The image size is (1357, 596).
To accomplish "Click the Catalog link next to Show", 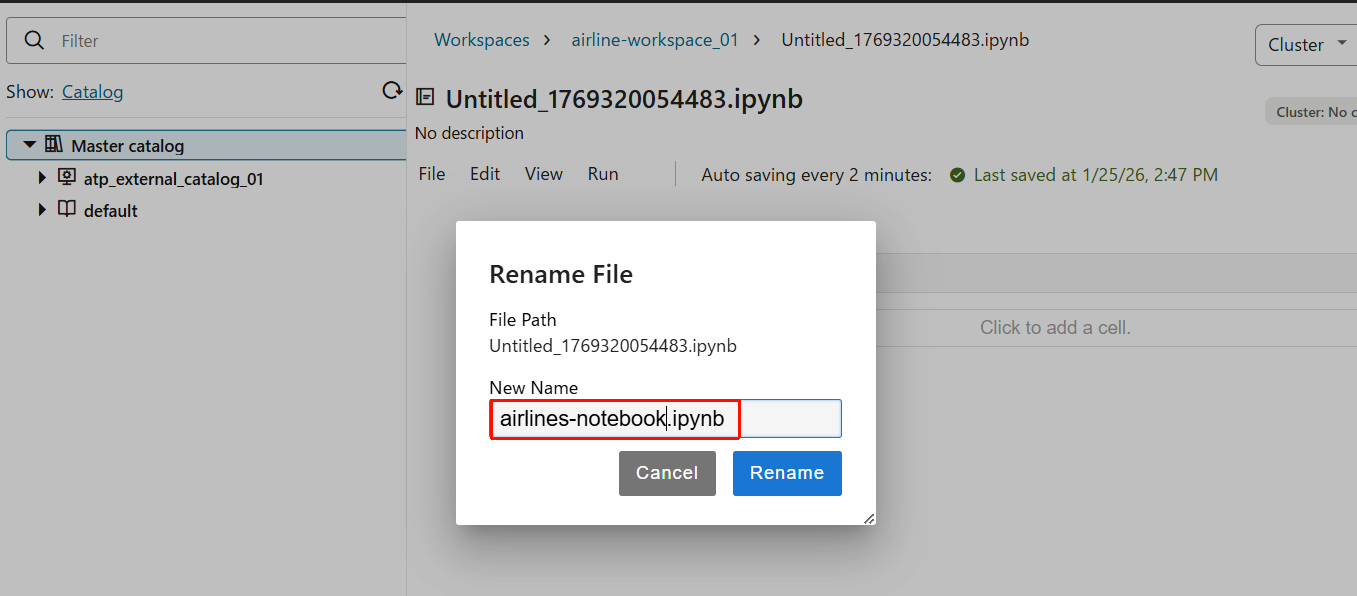I will 92,92.
